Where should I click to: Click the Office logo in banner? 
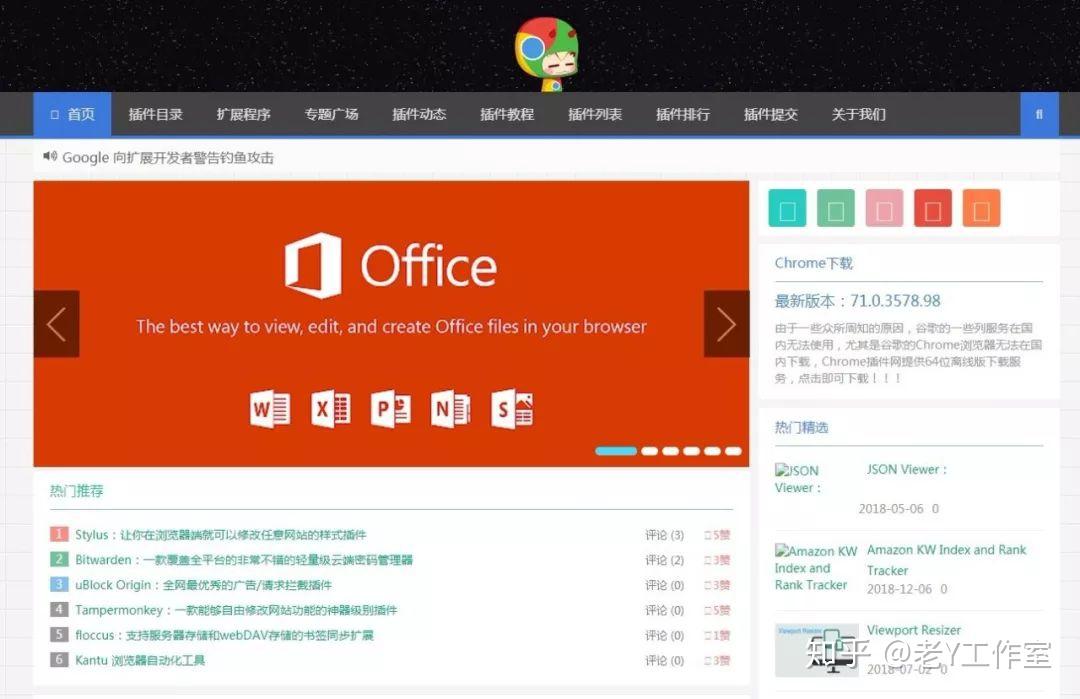tap(391, 266)
